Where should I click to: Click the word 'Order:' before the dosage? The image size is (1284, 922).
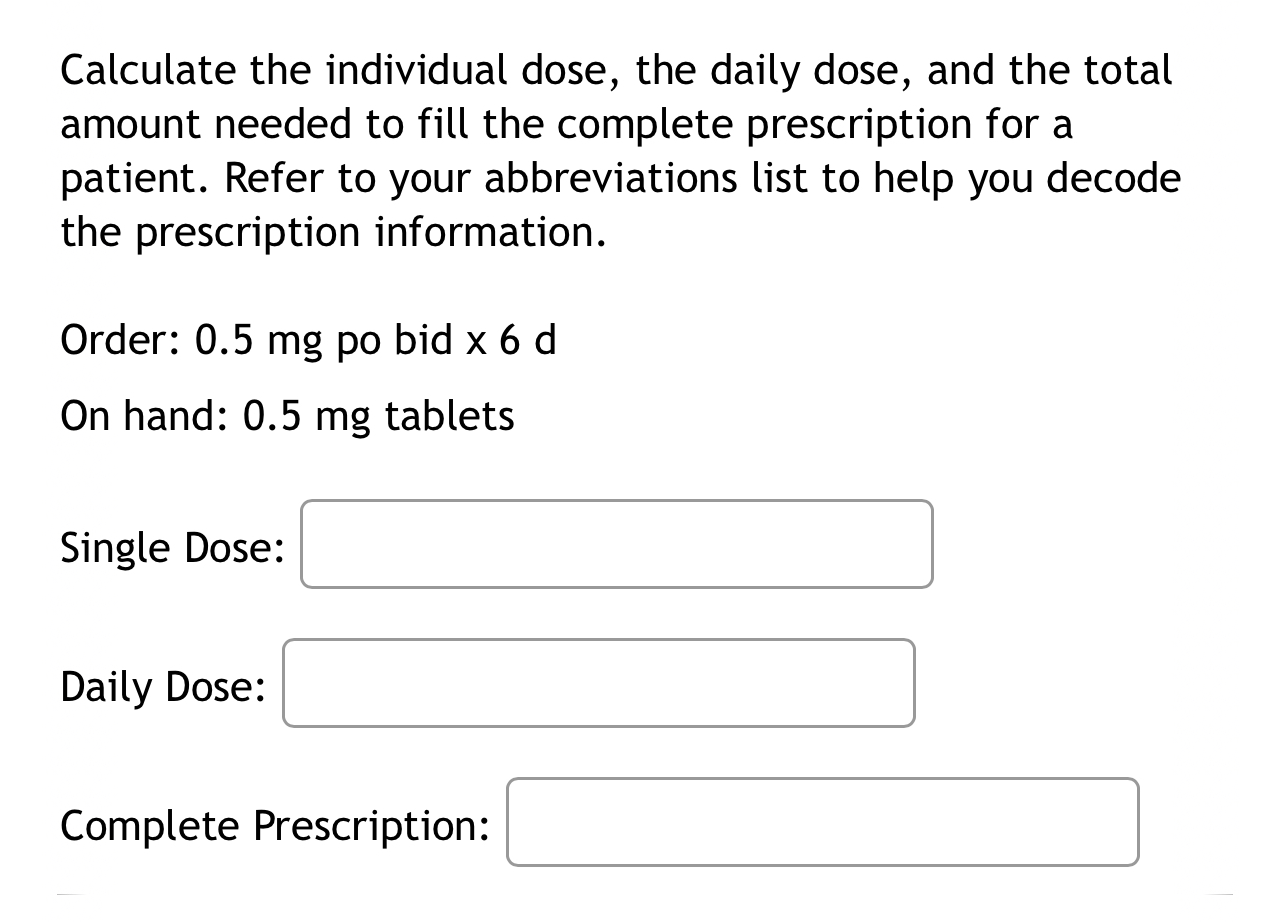[119, 340]
